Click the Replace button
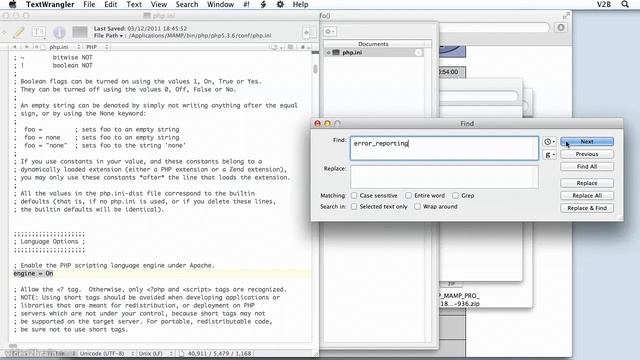 (x=587, y=183)
